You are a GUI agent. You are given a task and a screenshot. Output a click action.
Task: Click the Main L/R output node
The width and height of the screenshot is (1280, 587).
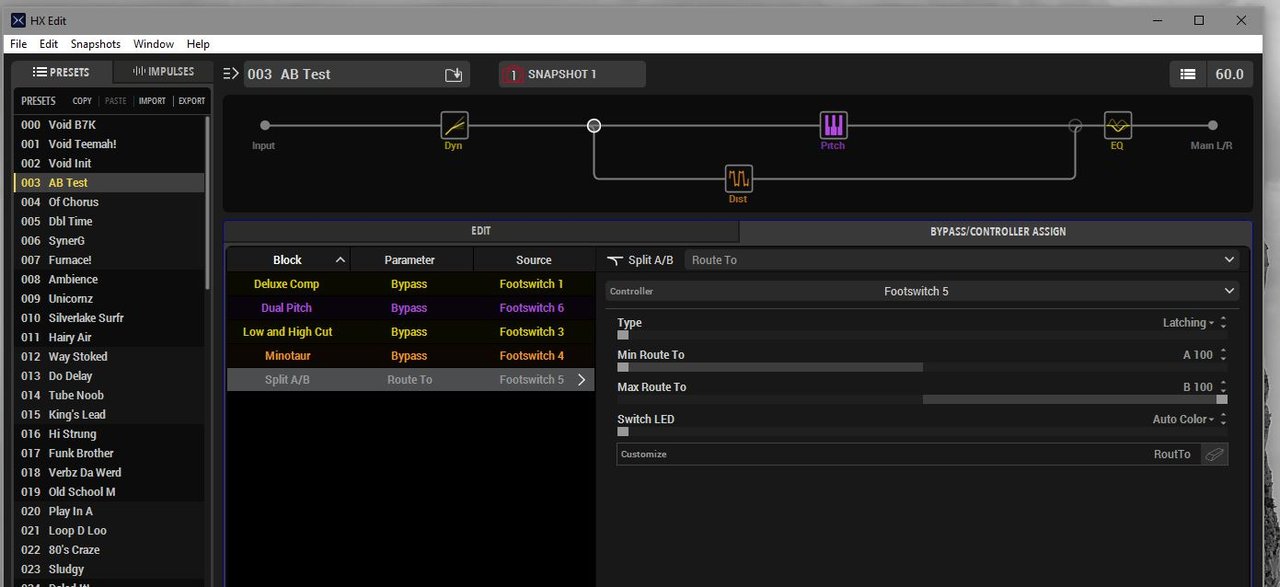[x=1212, y=125]
